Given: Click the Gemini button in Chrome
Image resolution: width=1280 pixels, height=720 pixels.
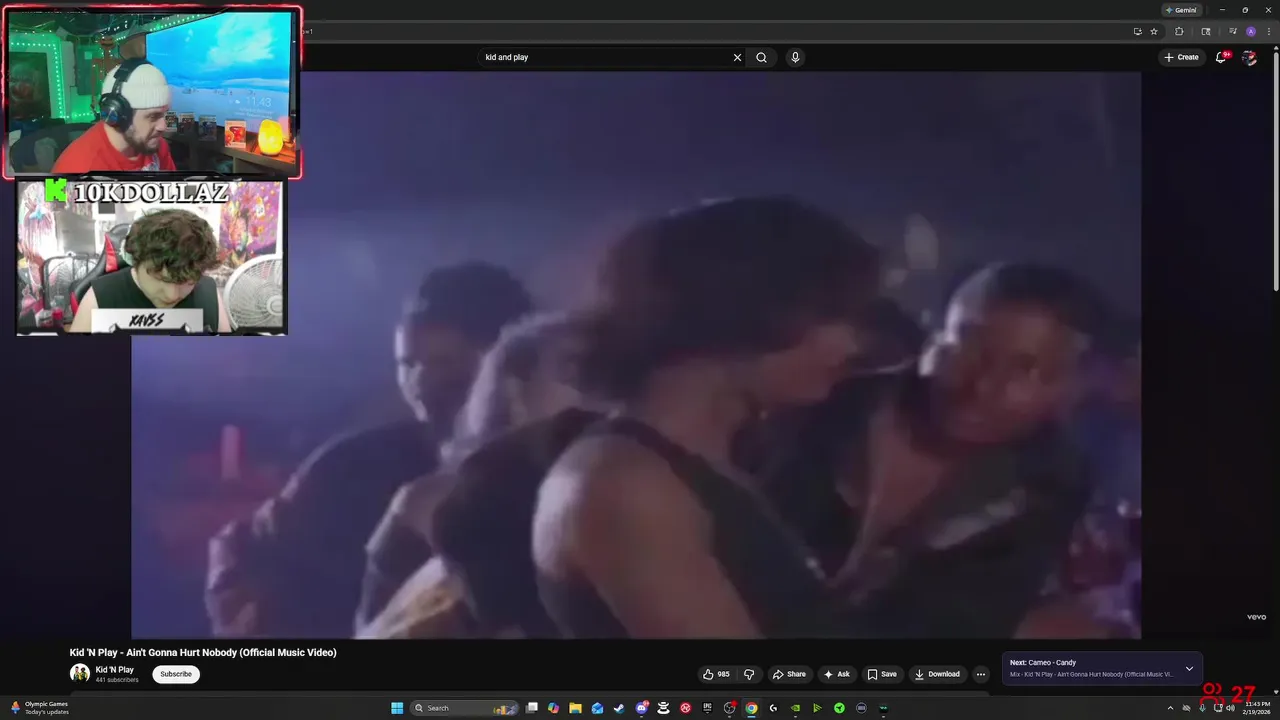Looking at the screenshot, I should [1181, 10].
